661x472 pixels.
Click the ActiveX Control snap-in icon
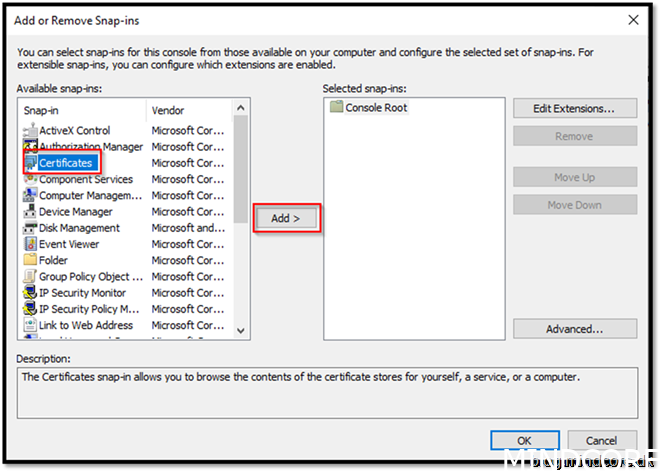pyautogui.click(x=30, y=131)
